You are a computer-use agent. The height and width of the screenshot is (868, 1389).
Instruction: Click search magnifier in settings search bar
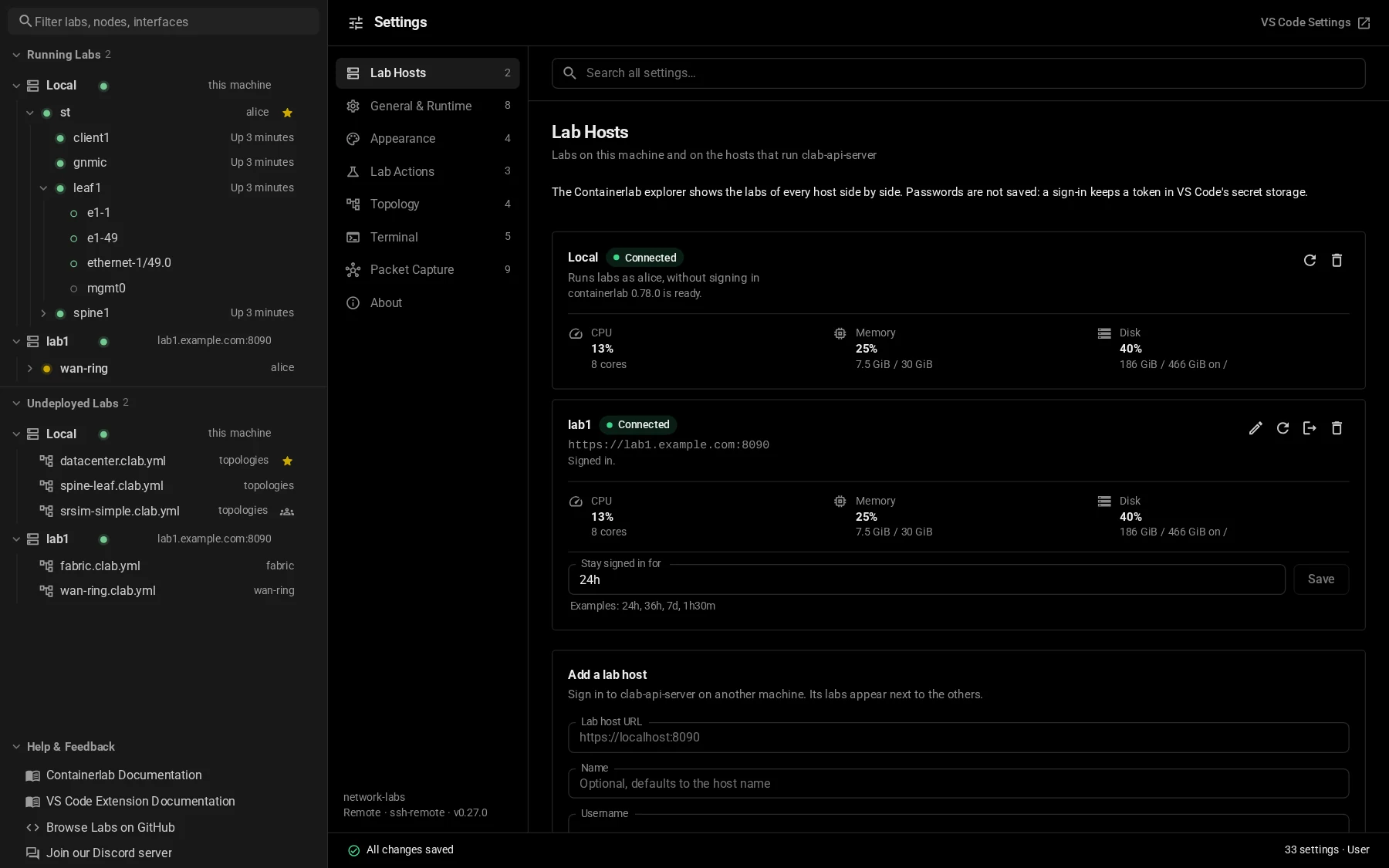click(569, 73)
